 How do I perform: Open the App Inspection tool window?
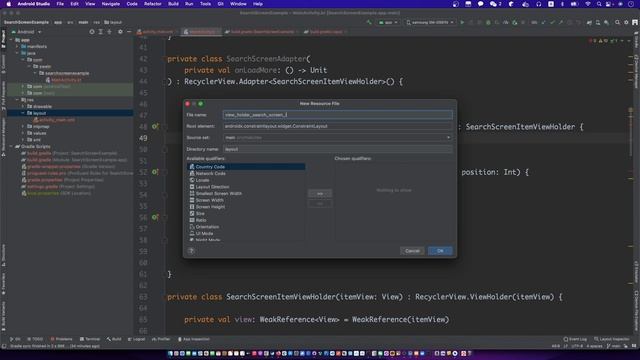pos(194,339)
